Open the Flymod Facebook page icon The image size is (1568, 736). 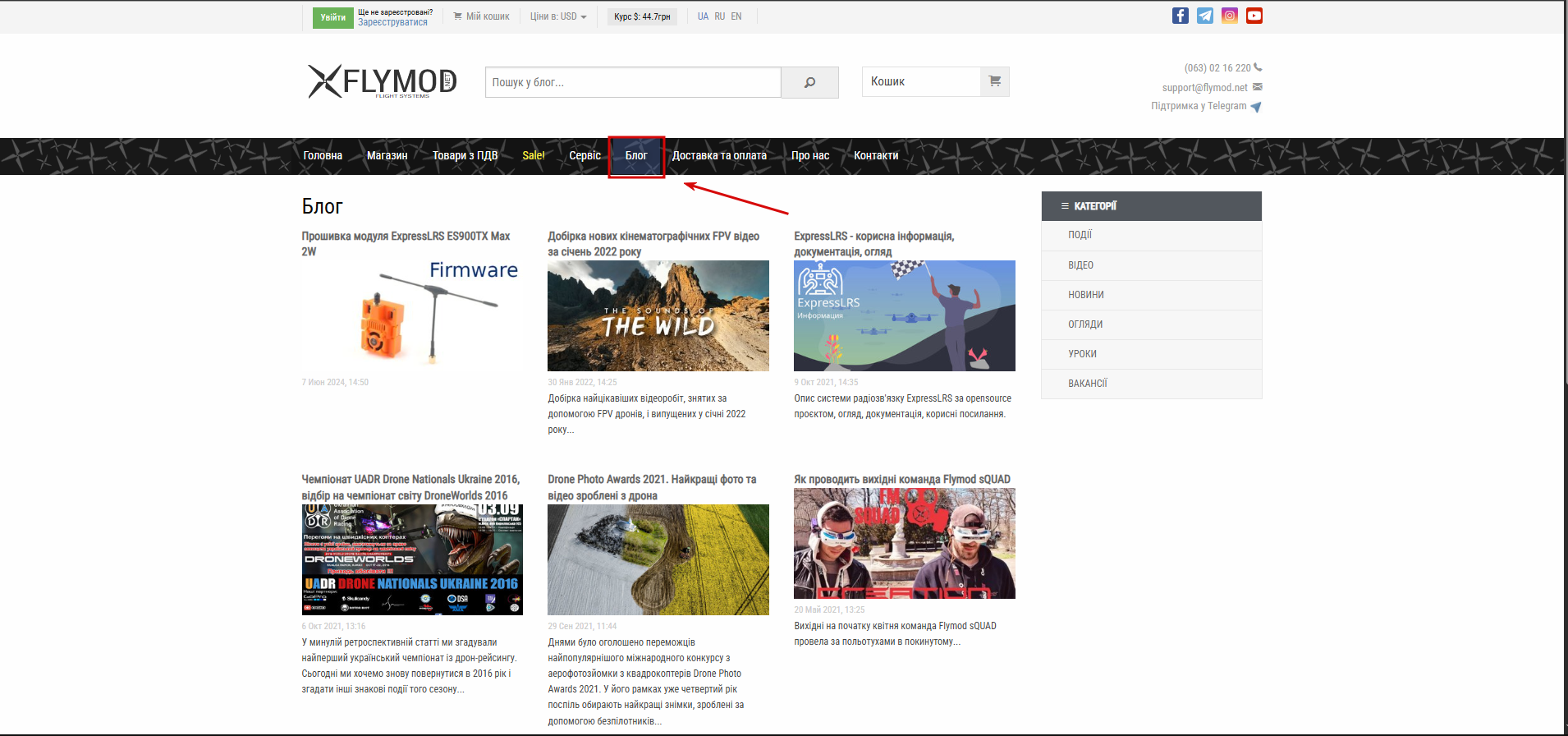point(1181,16)
